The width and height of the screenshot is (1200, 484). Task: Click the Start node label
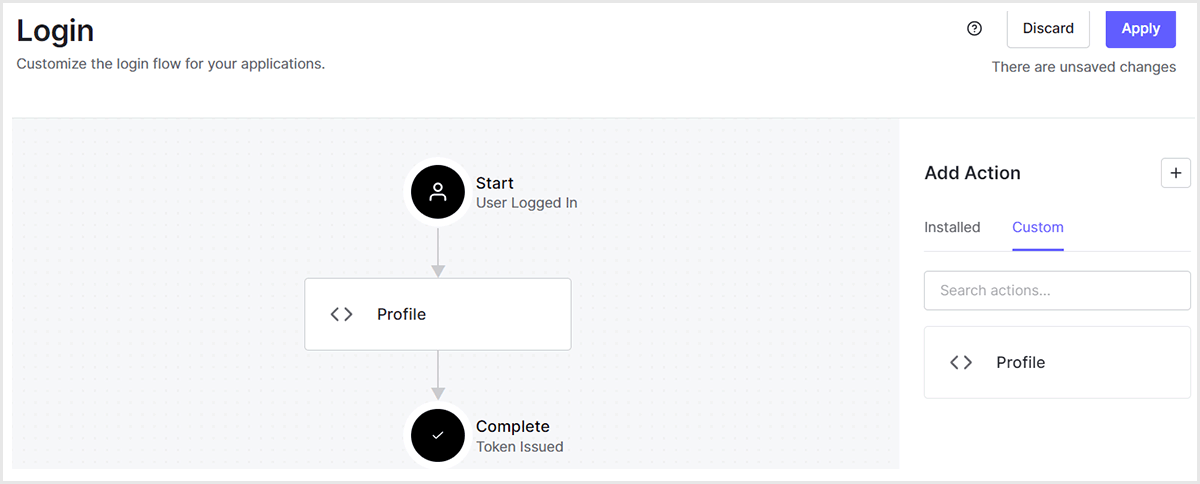[x=495, y=183]
